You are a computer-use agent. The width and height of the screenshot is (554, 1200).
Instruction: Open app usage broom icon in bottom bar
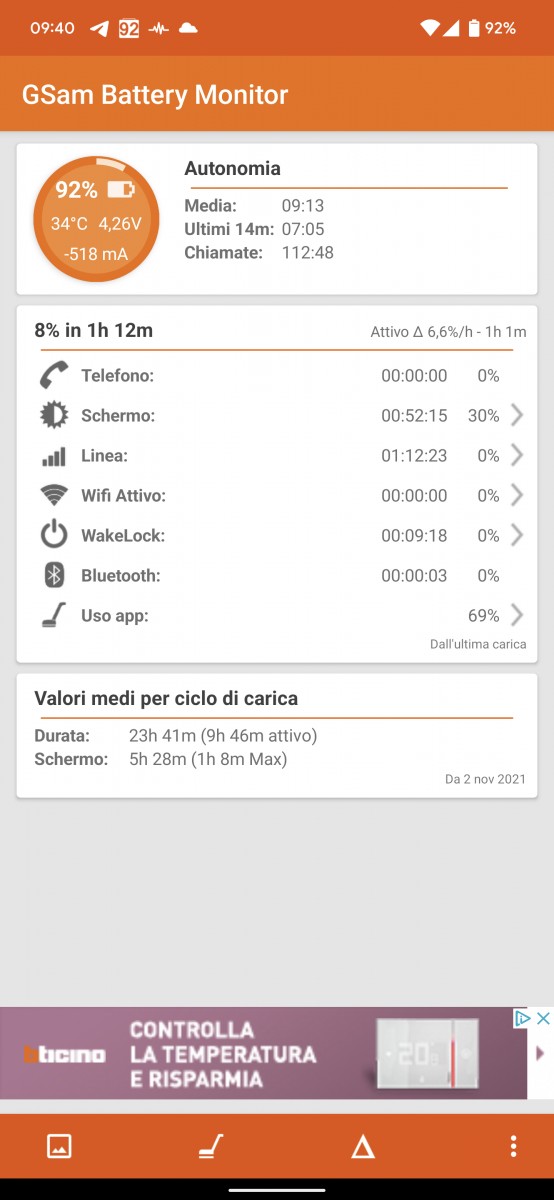coord(210,1146)
